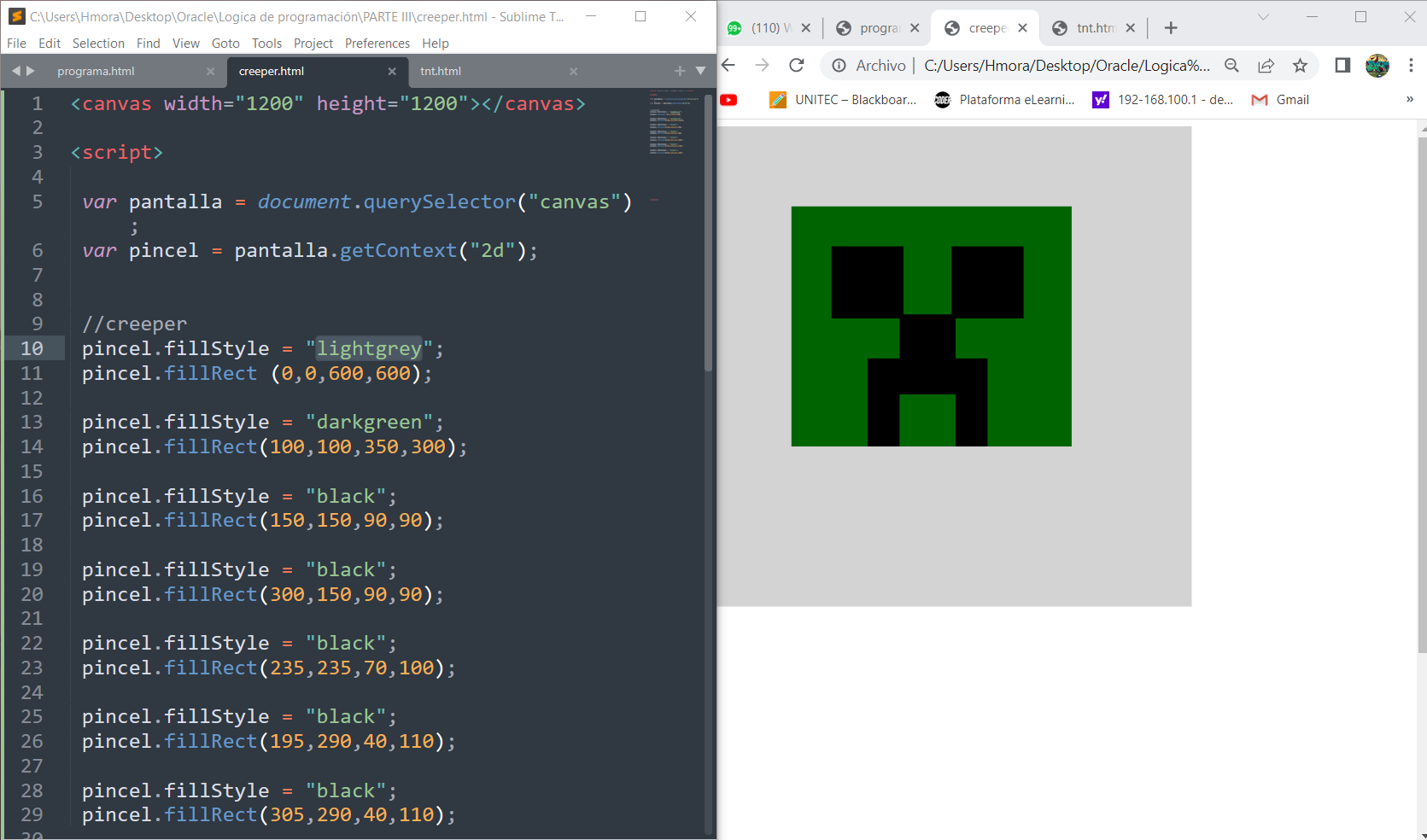Add a new tab with the plus icon in Sublime

click(x=680, y=71)
